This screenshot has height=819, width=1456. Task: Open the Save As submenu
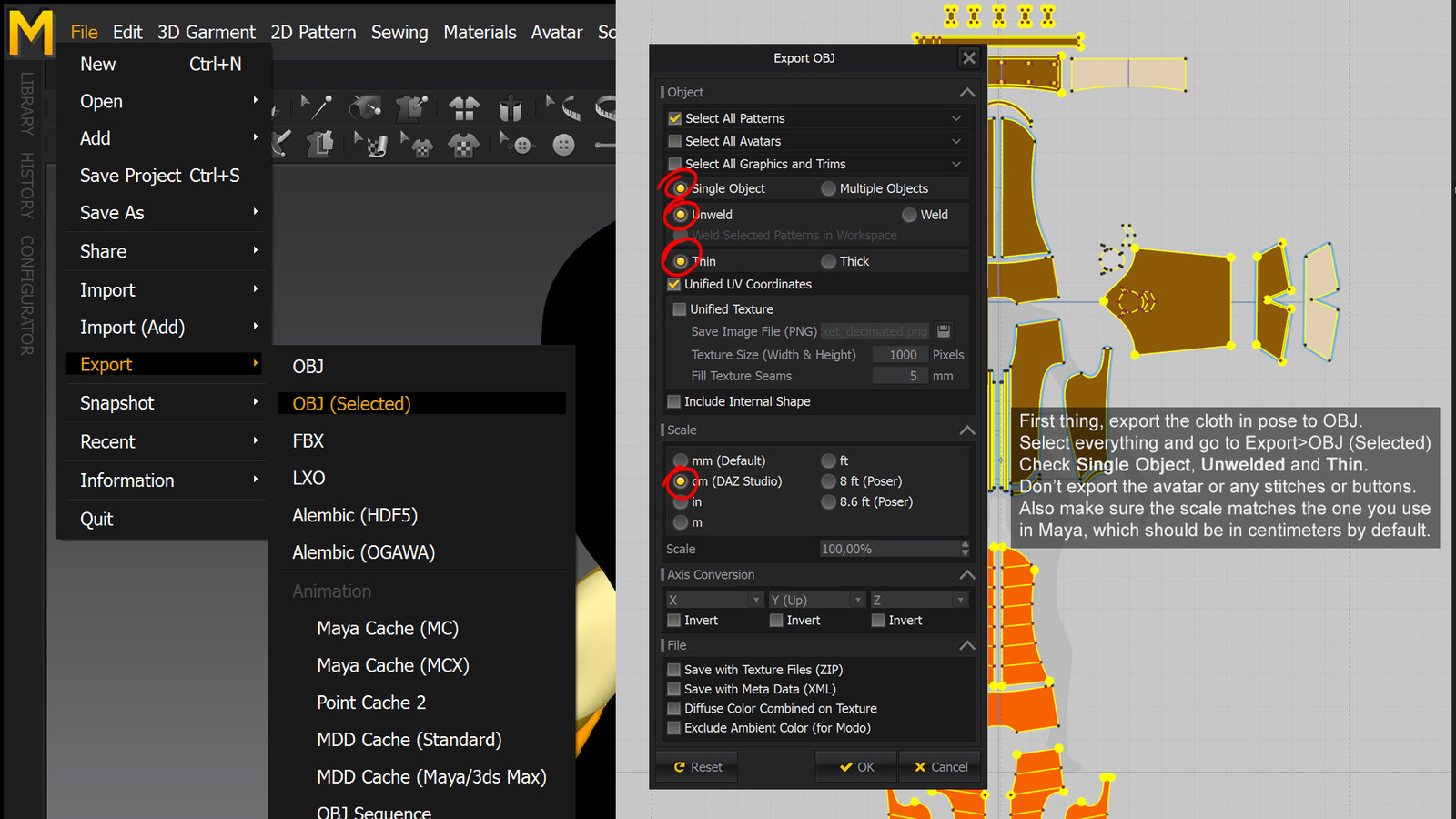point(164,213)
